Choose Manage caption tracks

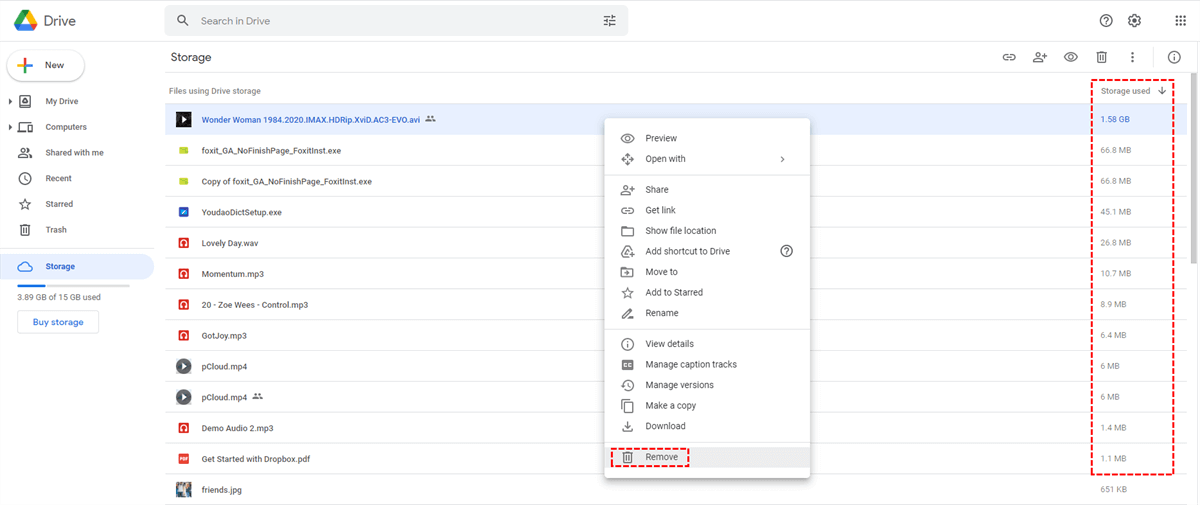707,364
